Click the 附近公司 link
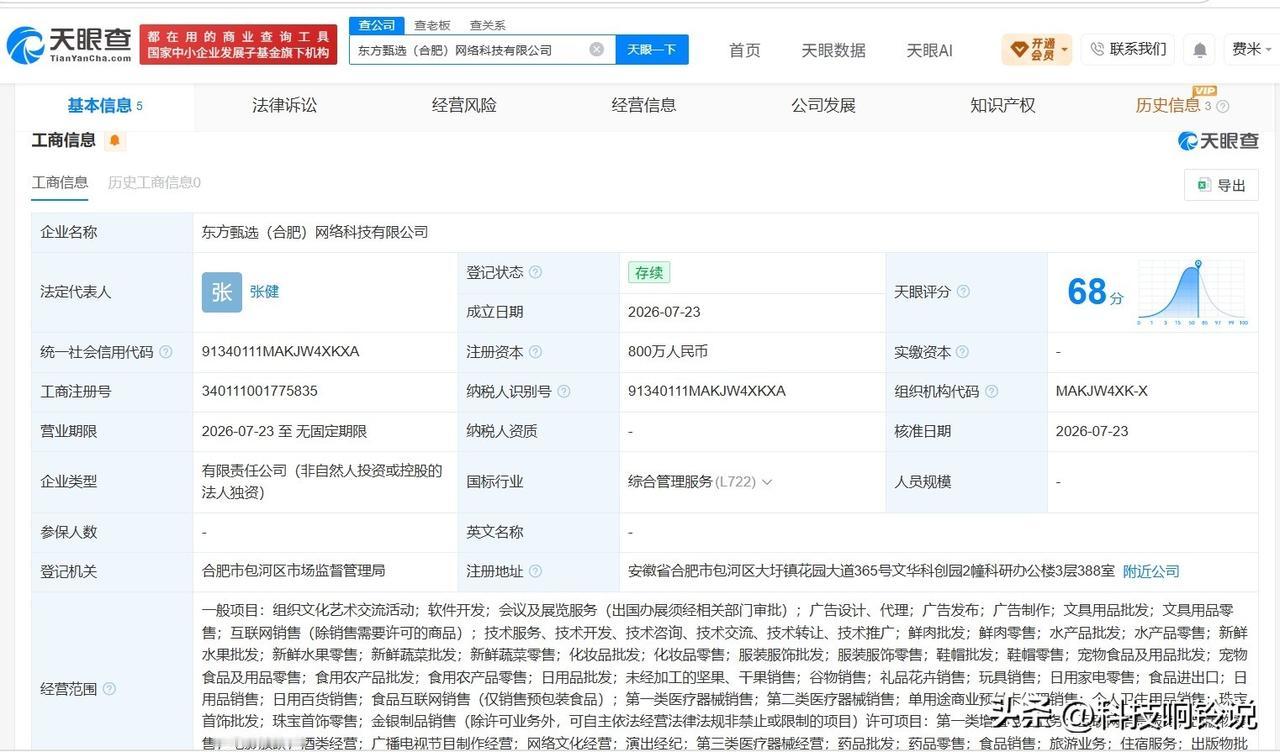This screenshot has height=752, width=1280. coord(1151,571)
